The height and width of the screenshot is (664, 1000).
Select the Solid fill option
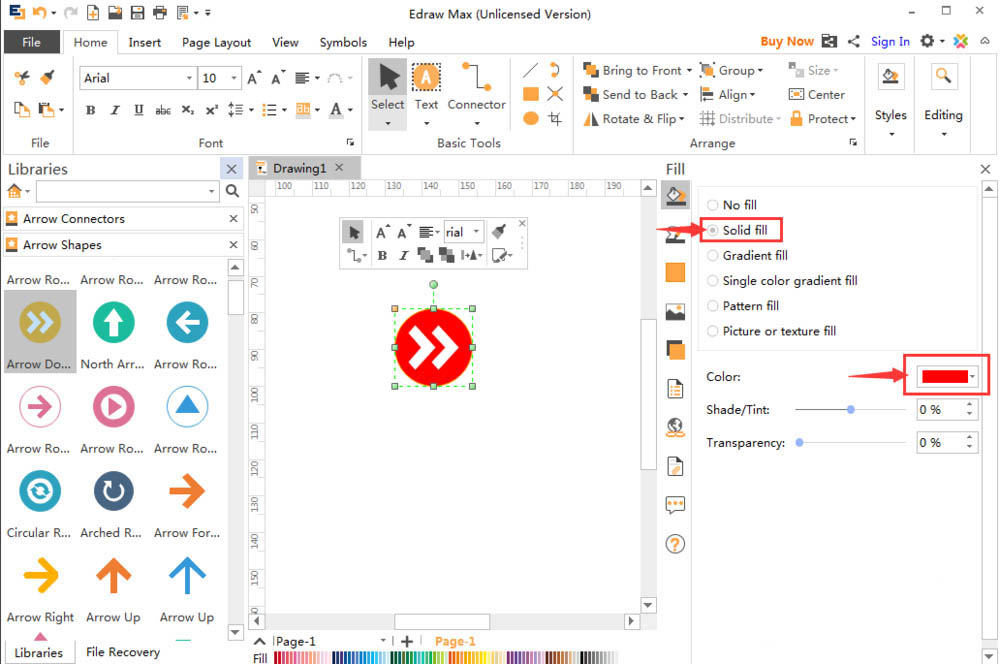click(x=737, y=230)
